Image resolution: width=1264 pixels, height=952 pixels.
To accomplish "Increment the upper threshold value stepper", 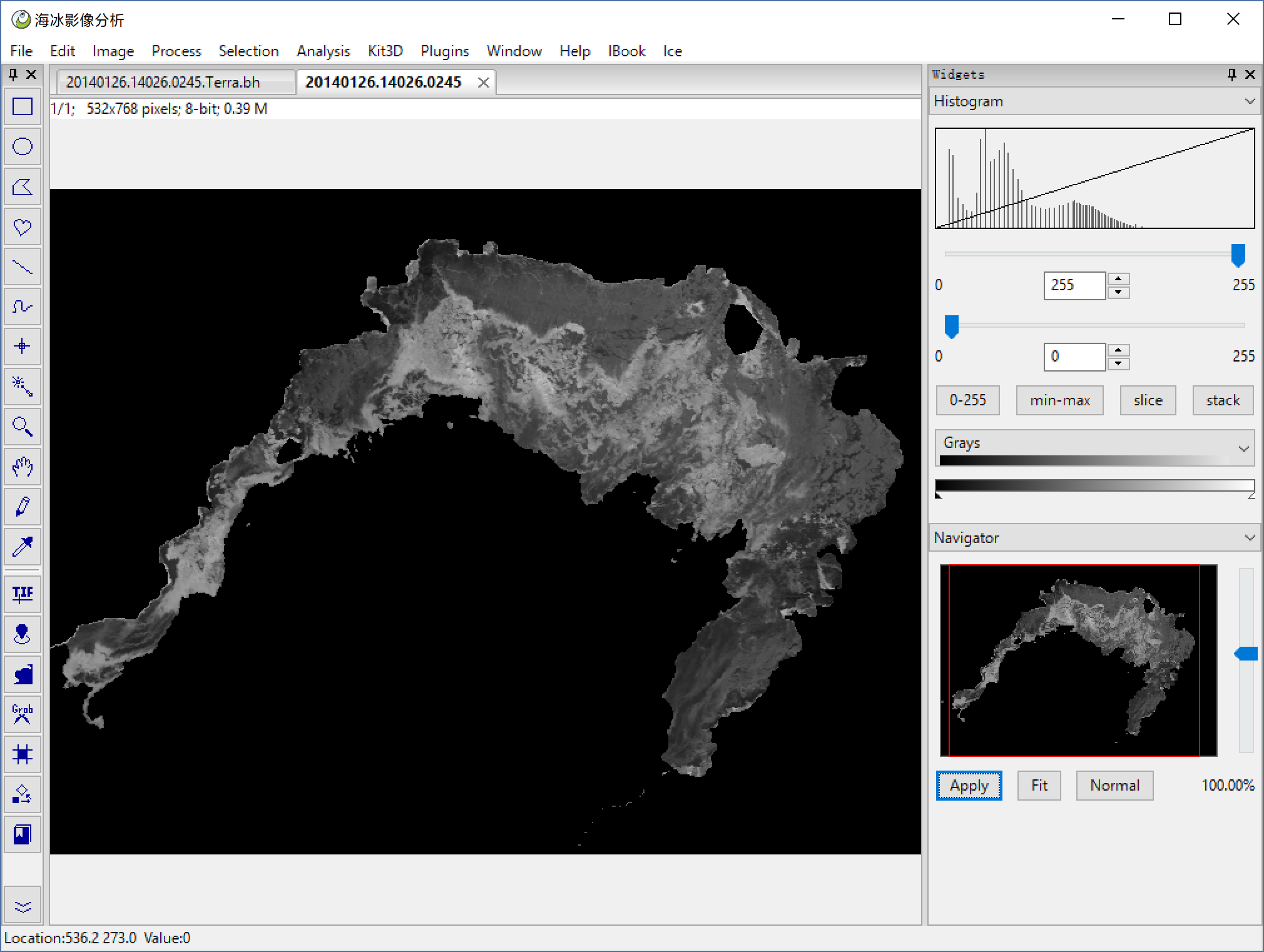I will [1118, 279].
